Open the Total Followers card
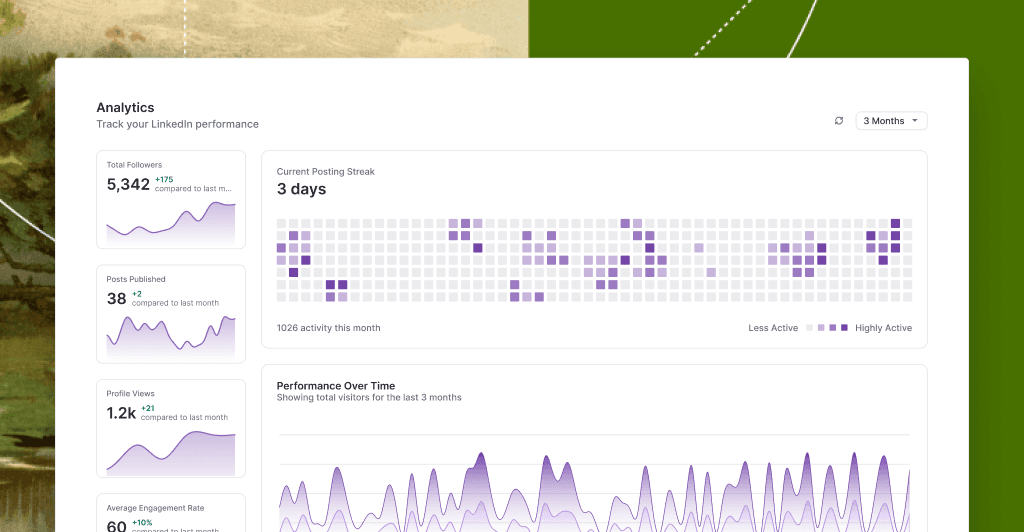Viewport: 1024px width, 532px height. tap(171, 200)
